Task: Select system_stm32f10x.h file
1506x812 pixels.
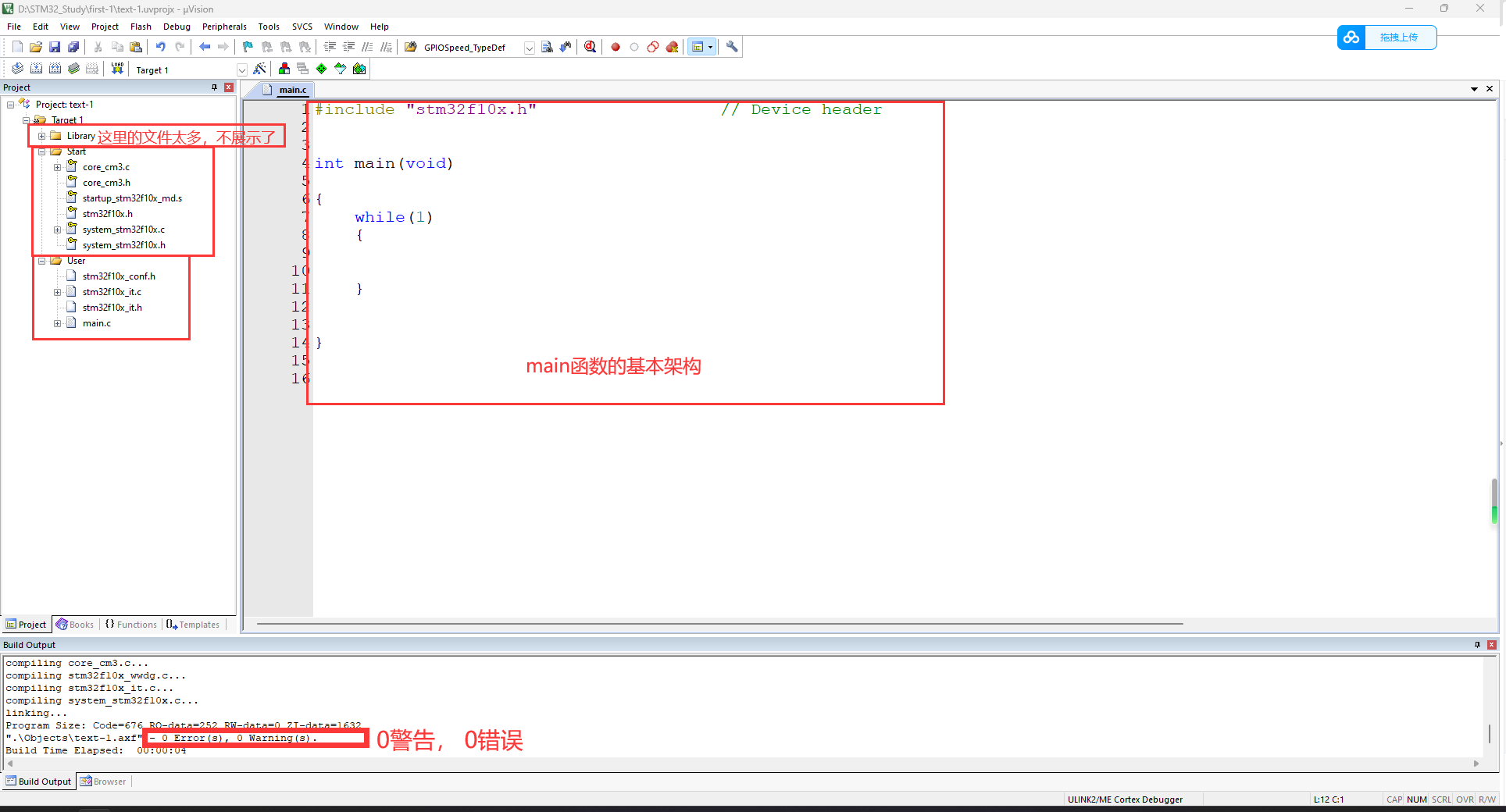Action: pyautogui.click(x=123, y=245)
